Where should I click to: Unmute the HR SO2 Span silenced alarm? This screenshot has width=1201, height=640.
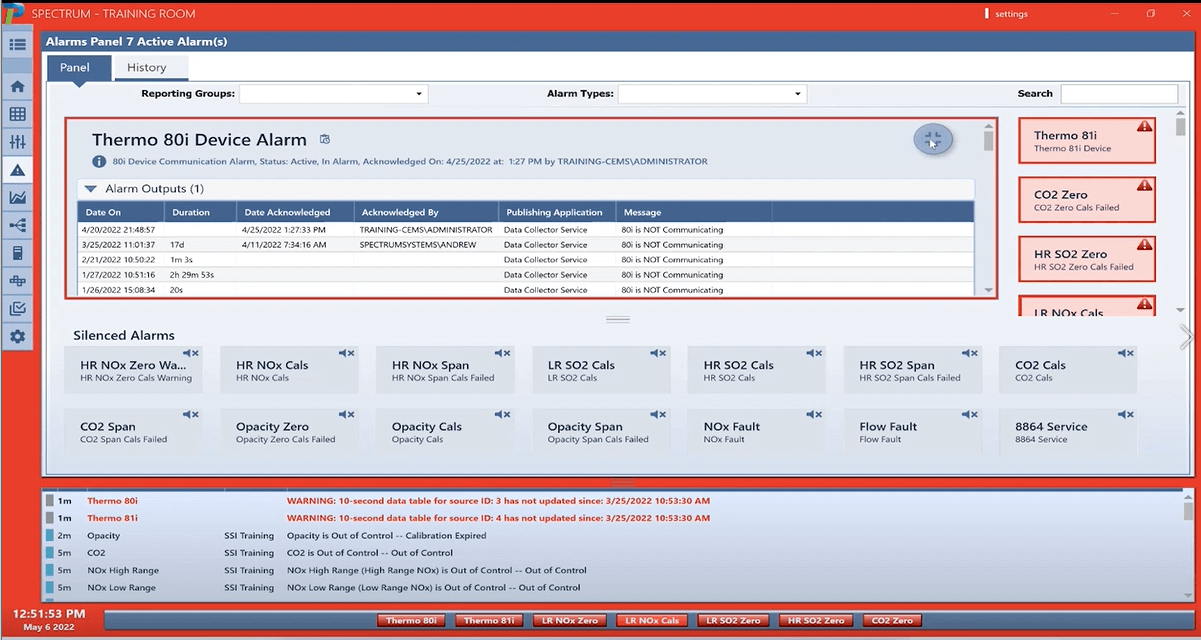click(970, 353)
